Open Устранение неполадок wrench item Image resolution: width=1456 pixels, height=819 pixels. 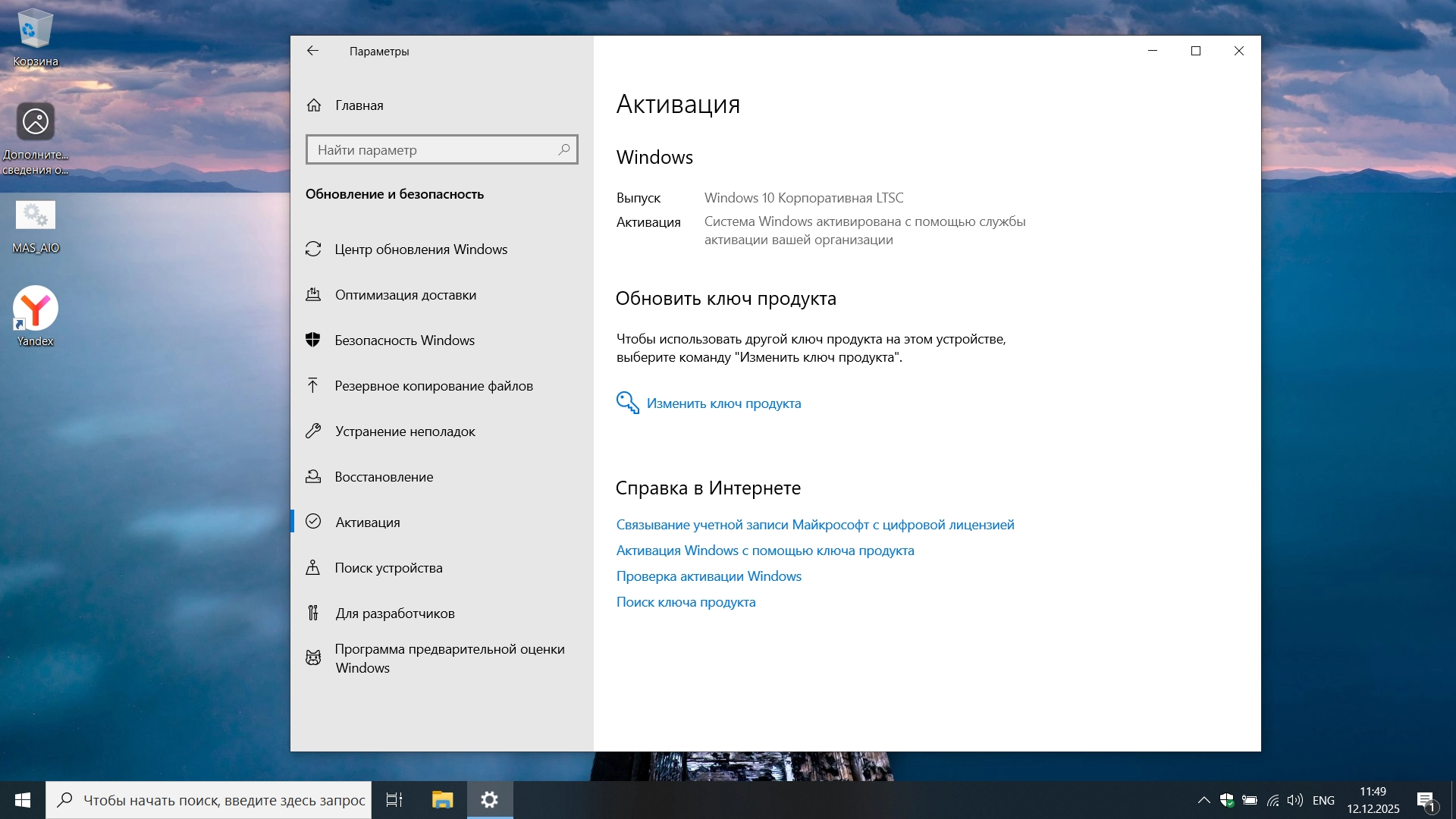coord(405,431)
